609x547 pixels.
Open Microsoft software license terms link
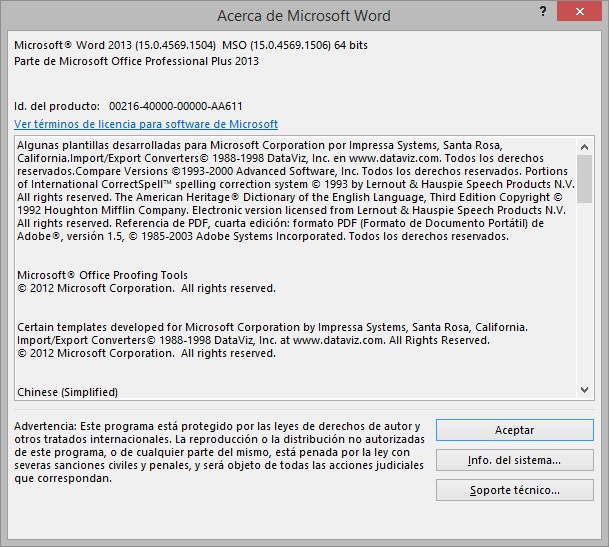pyautogui.click(x=146, y=124)
